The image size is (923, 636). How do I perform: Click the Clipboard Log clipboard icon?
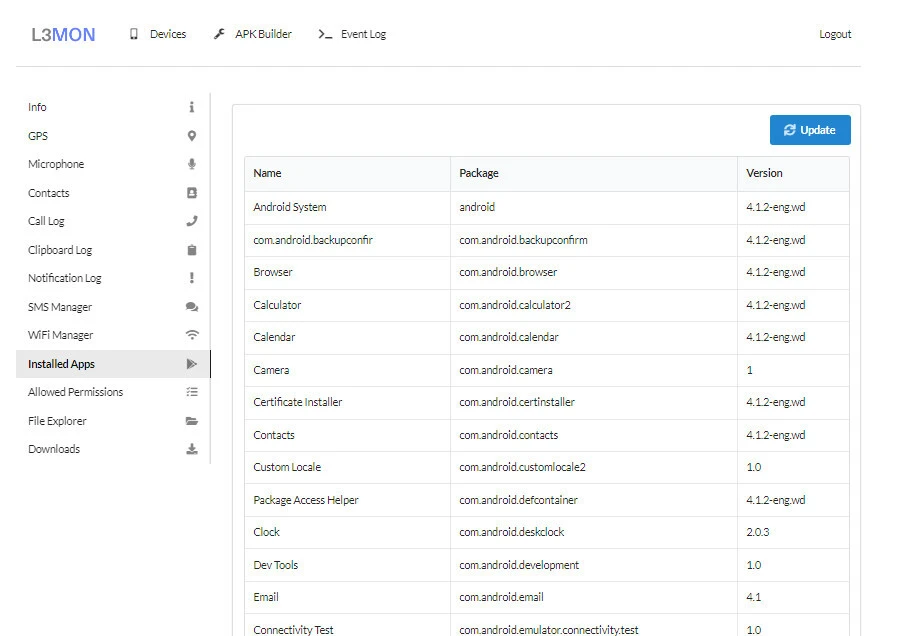pyautogui.click(x=192, y=250)
